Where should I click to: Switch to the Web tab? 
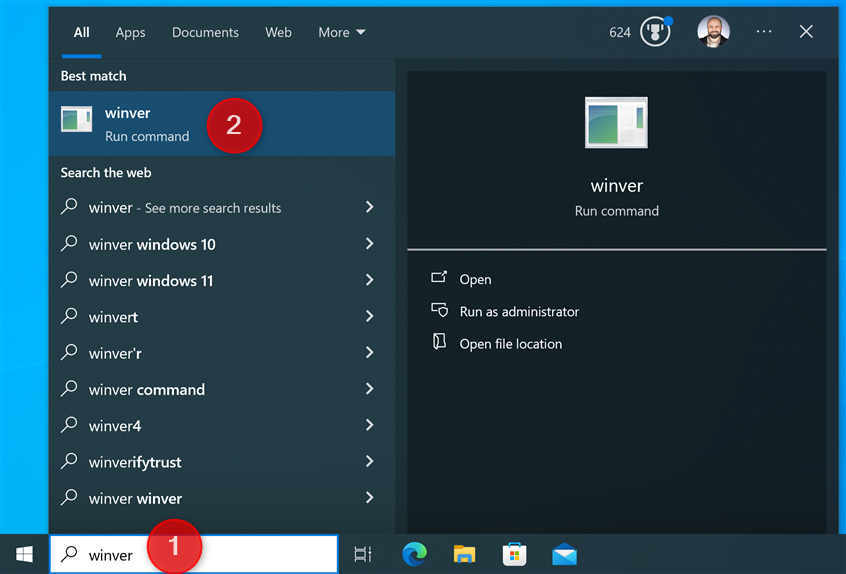click(x=278, y=32)
